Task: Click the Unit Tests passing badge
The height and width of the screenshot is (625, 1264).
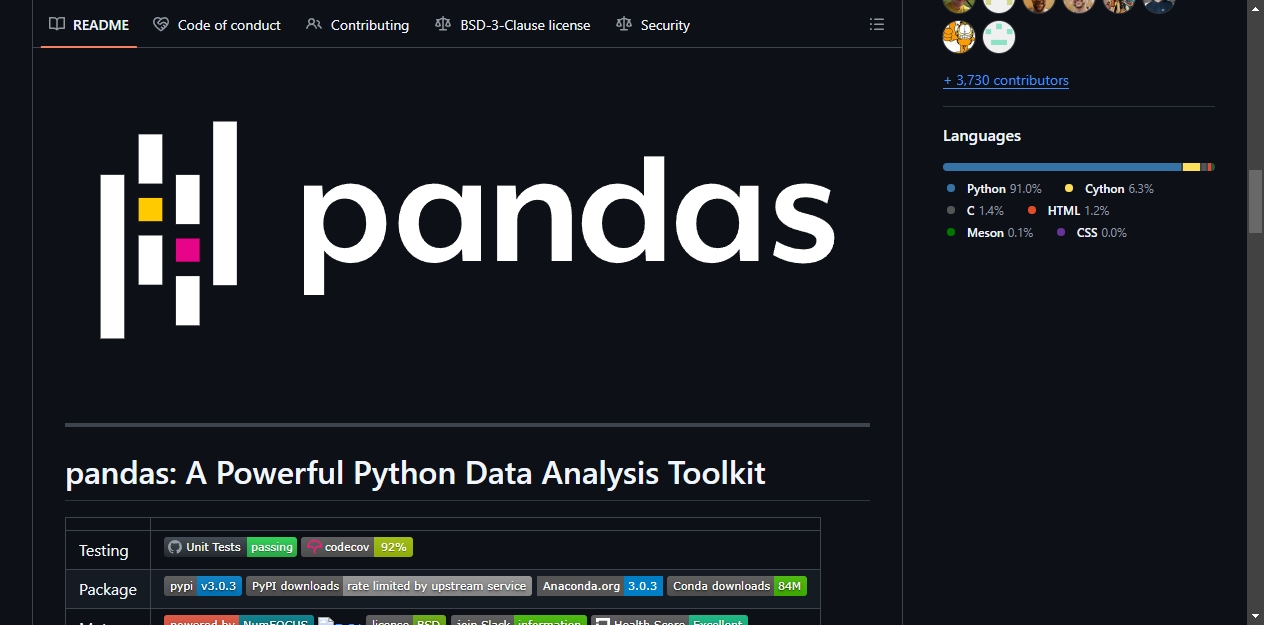Action: coord(230,547)
